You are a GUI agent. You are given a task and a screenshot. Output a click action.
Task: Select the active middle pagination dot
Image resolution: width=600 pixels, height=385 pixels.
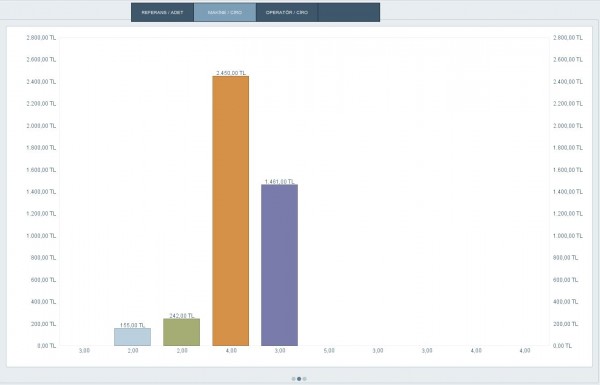[x=299, y=379]
